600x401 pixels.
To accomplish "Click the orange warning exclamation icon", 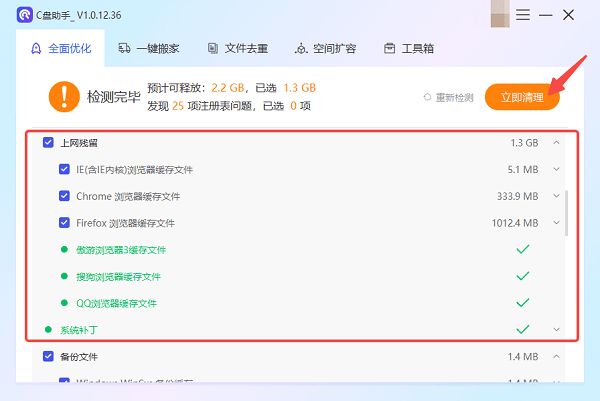I will [63, 96].
